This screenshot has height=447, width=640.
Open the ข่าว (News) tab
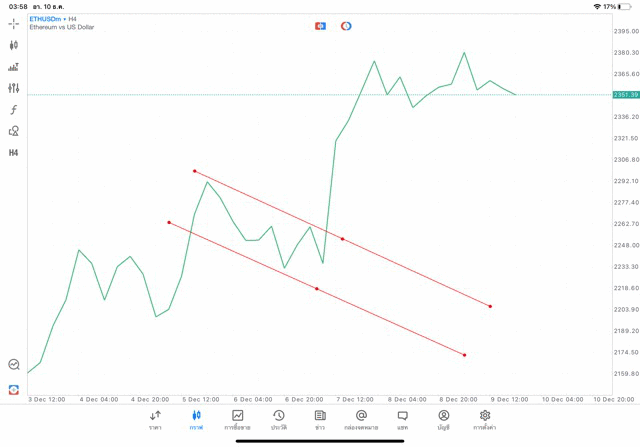coord(319,420)
